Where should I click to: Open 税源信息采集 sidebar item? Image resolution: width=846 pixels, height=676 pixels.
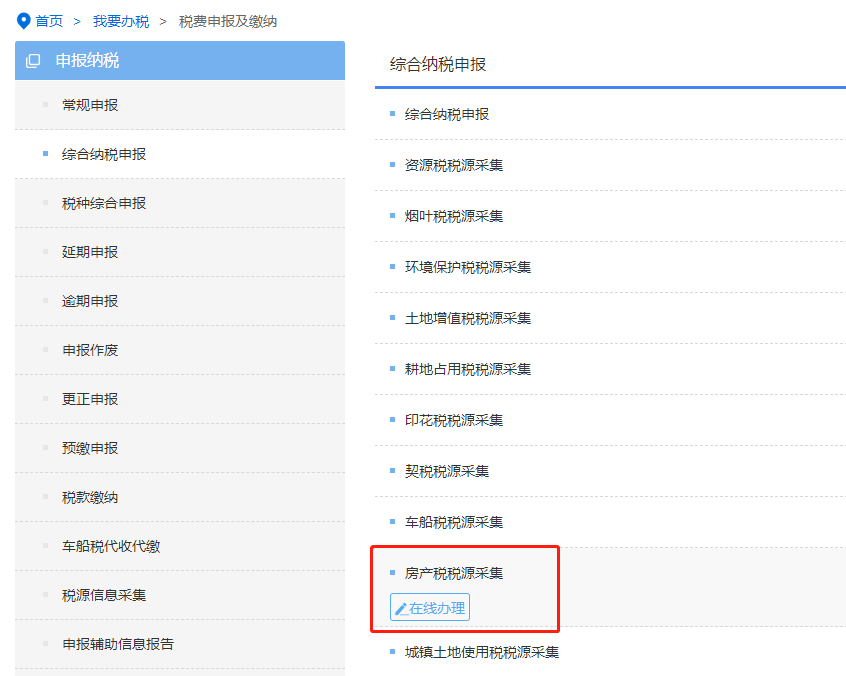click(x=104, y=595)
